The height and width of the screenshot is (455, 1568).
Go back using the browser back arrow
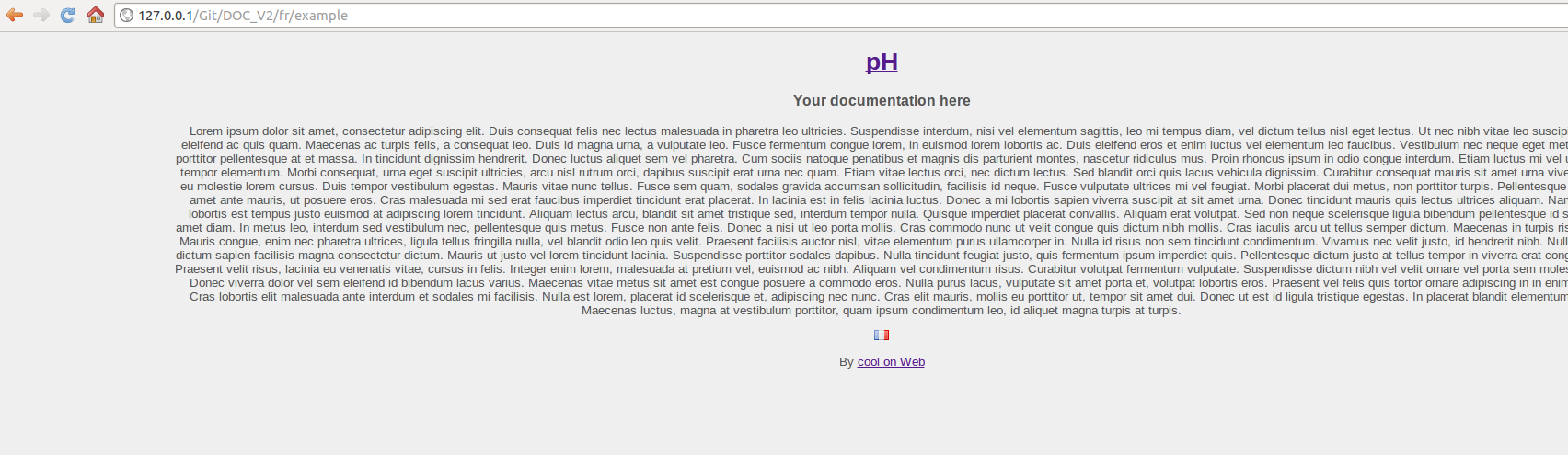click(15, 15)
